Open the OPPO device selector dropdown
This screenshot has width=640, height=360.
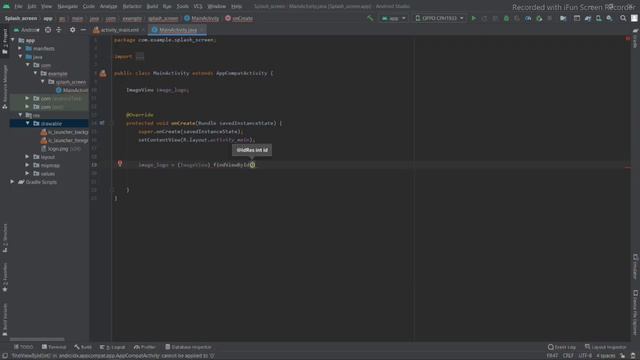click(x=439, y=18)
